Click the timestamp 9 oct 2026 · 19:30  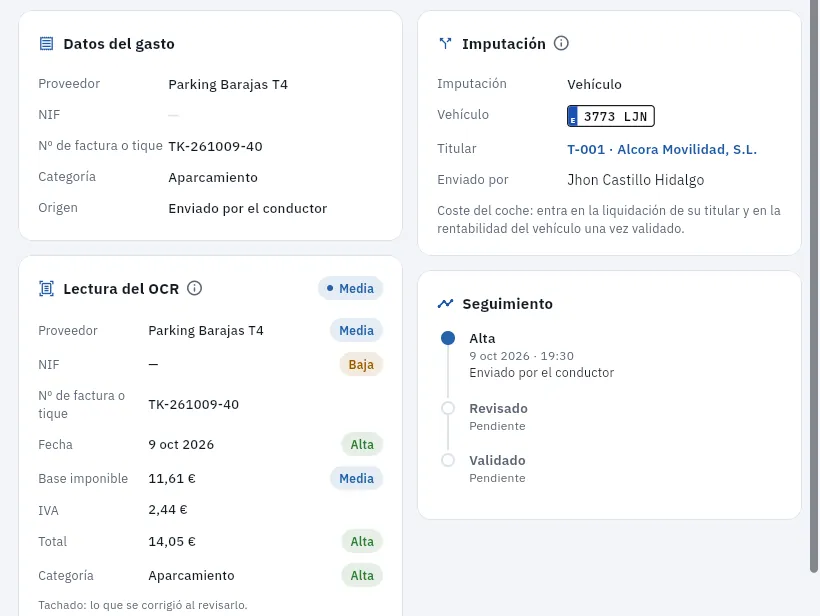(x=521, y=356)
